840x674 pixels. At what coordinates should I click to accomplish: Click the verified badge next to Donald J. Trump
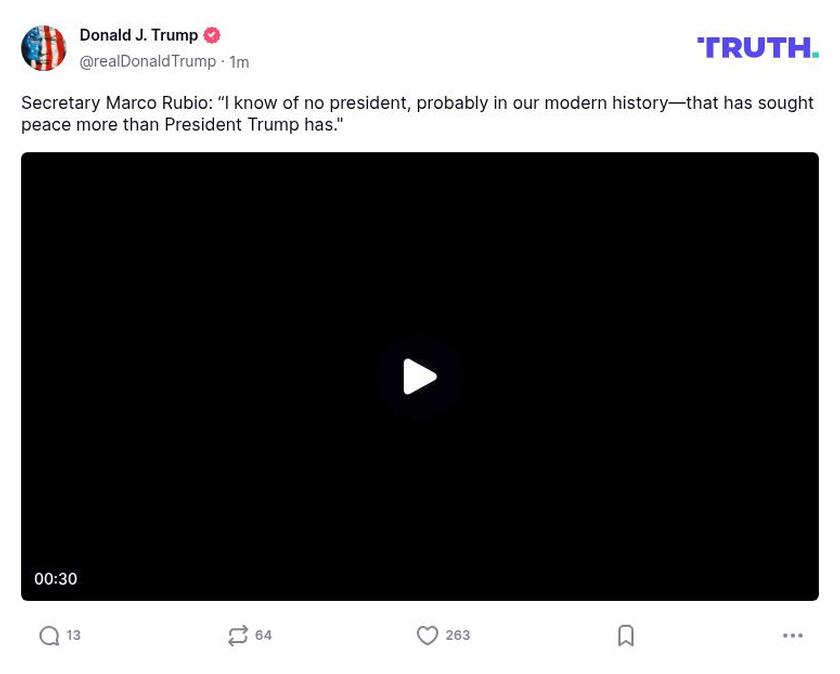[211, 34]
